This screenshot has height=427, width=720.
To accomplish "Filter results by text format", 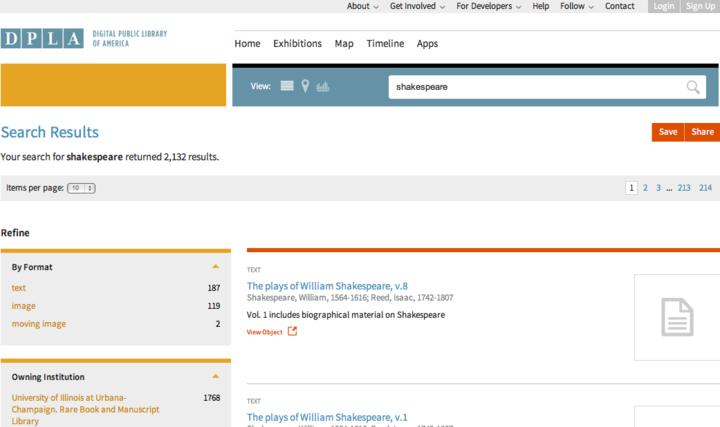I will tap(18, 288).
